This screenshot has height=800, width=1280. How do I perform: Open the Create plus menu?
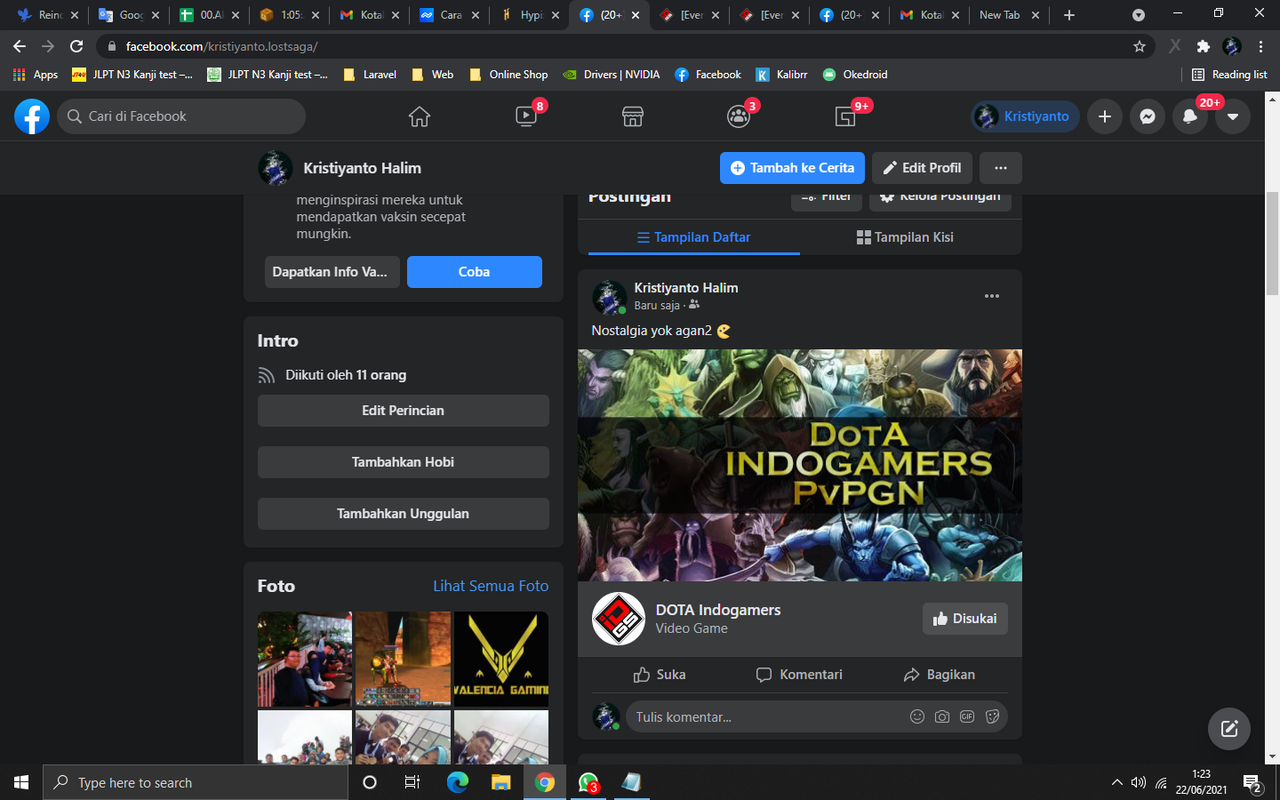(1105, 116)
